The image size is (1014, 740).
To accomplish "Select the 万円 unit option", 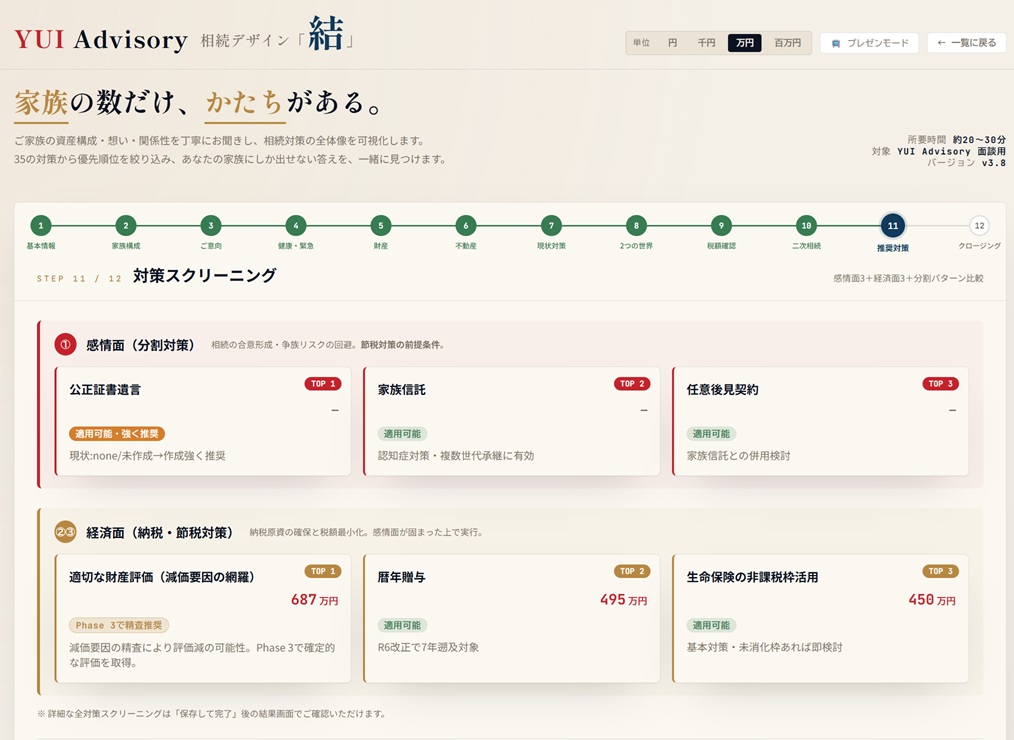I will [x=744, y=43].
